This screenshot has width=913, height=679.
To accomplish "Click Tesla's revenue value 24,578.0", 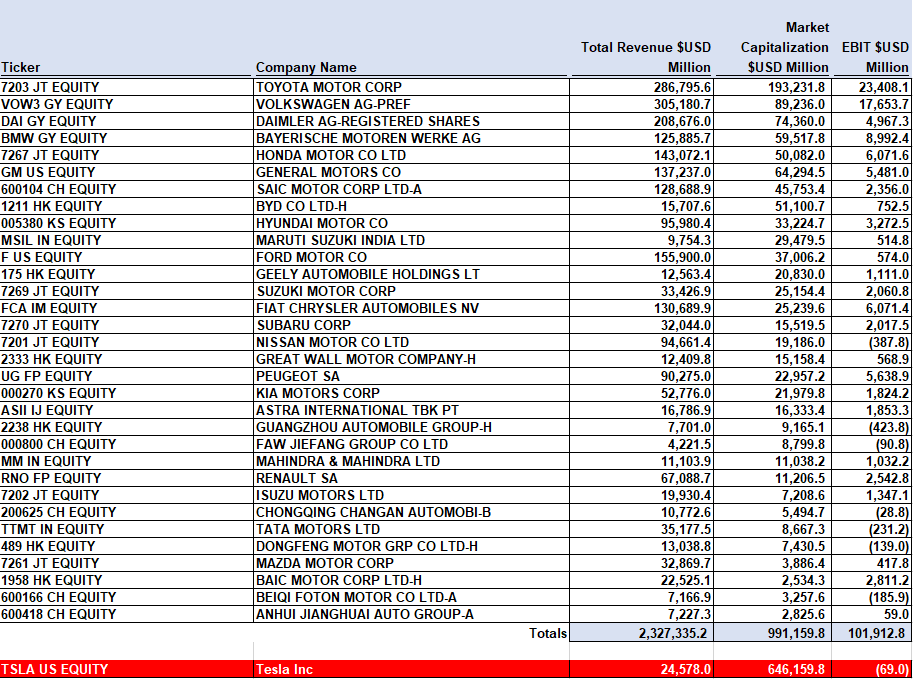I will click(x=686, y=669).
